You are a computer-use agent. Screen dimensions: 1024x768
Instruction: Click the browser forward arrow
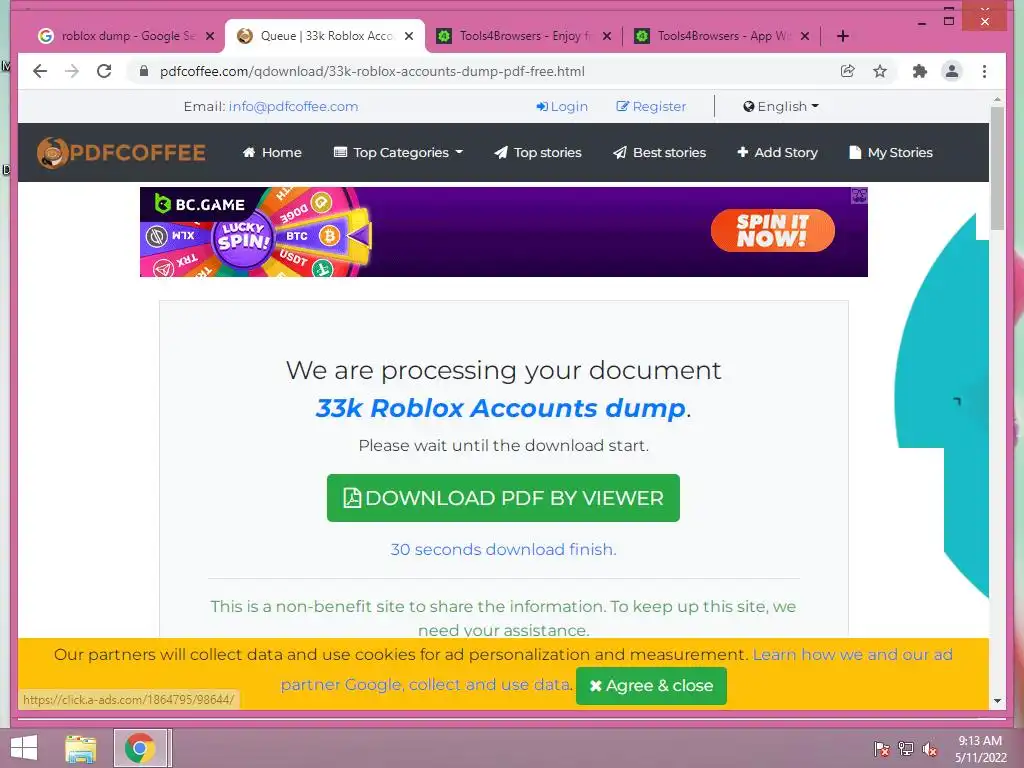tap(72, 71)
